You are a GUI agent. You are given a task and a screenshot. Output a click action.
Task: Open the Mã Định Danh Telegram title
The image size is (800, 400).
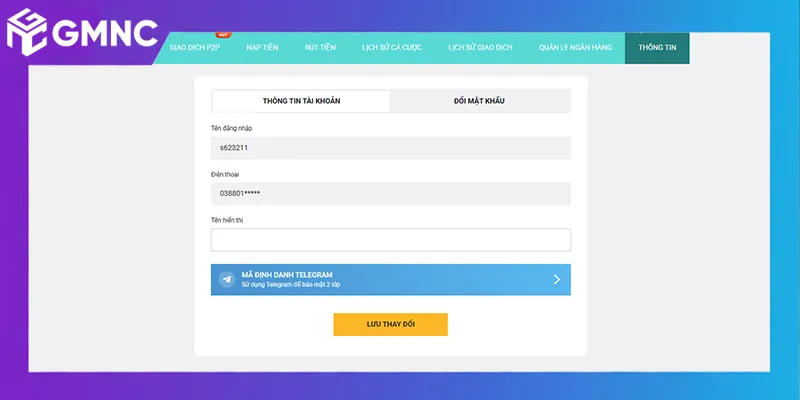(x=287, y=274)
